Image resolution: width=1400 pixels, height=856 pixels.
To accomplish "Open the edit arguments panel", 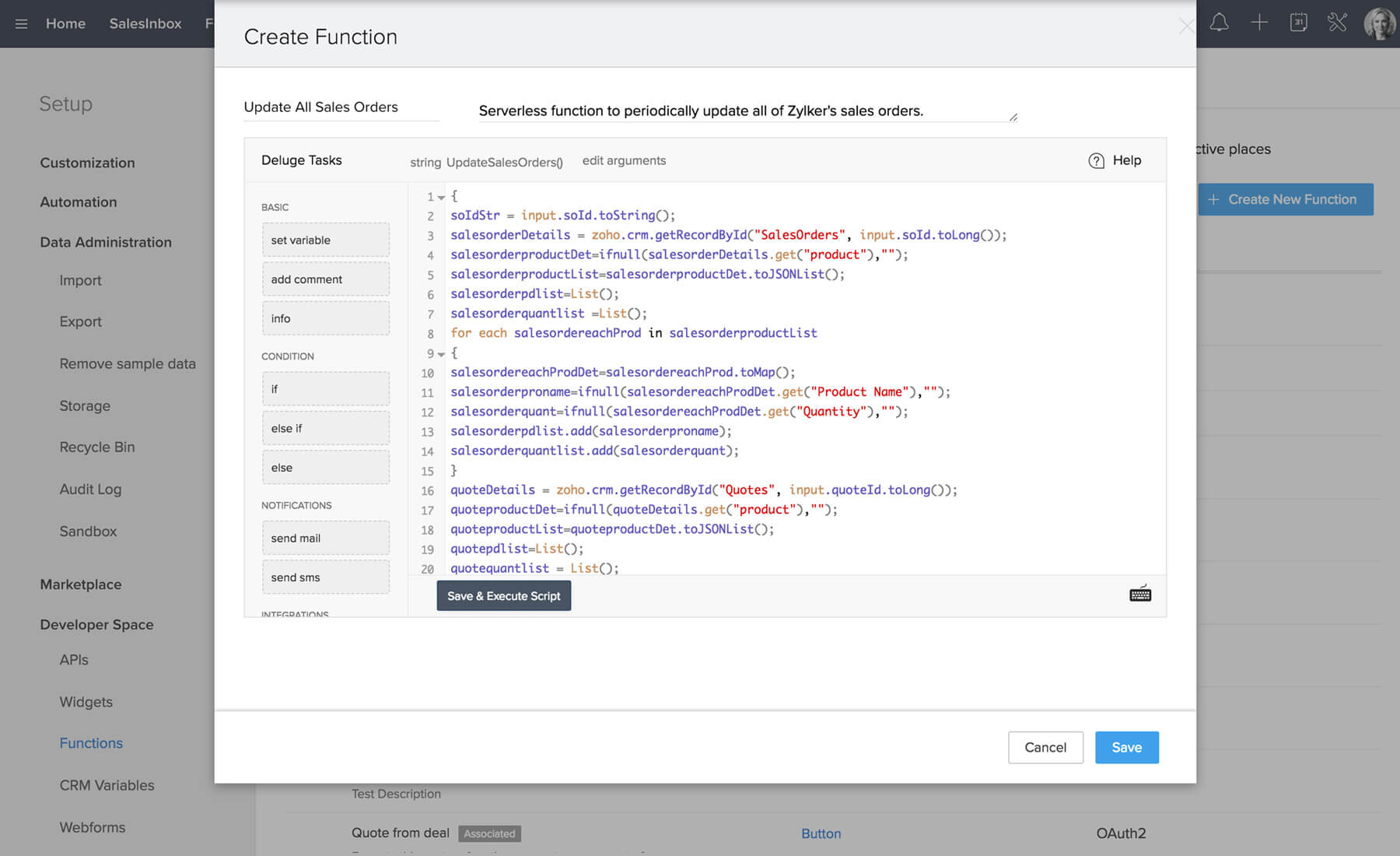I will pos(624,160).
